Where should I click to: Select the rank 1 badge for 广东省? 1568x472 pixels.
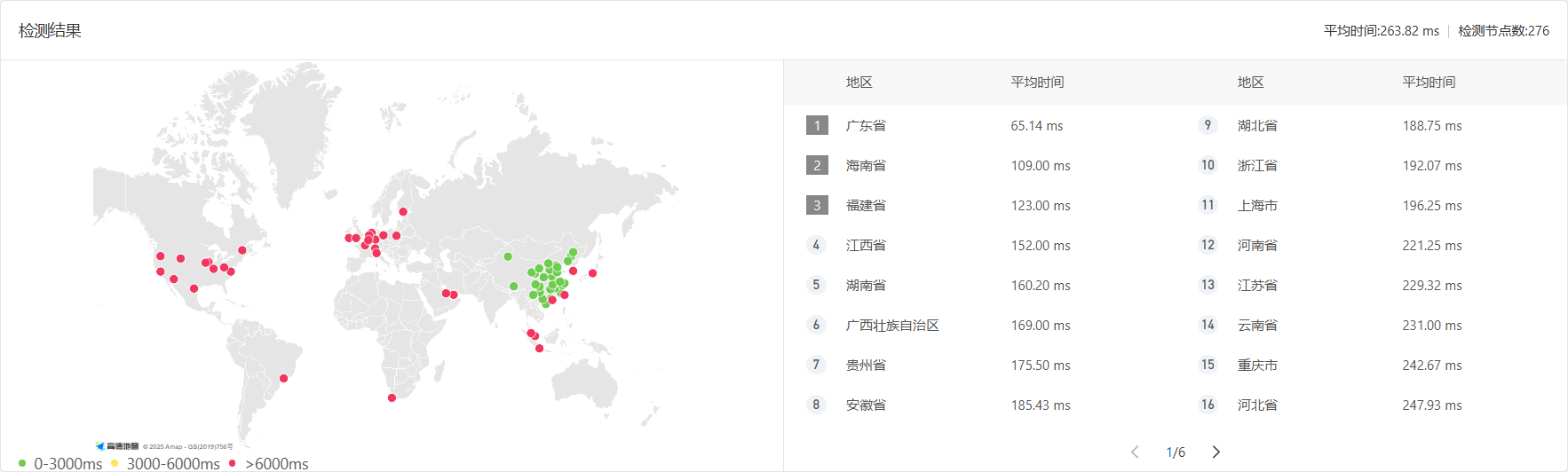(817, 125)
